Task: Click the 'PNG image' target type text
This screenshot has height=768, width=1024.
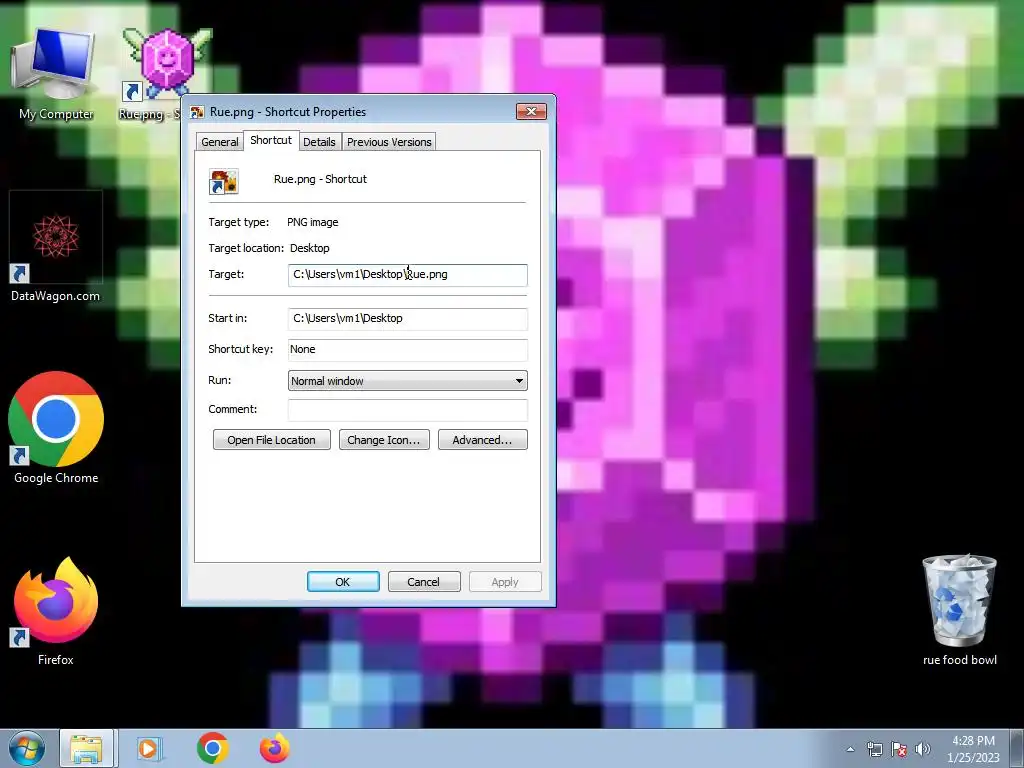Action: point(313,222)
